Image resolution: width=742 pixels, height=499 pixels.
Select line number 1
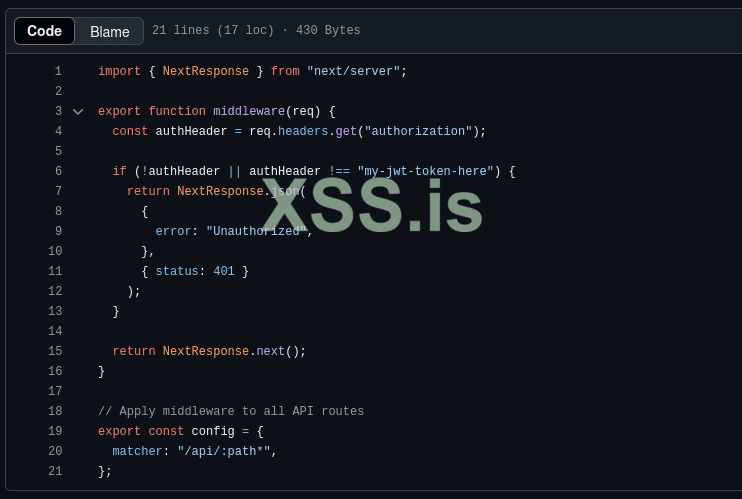click(58, 71)
